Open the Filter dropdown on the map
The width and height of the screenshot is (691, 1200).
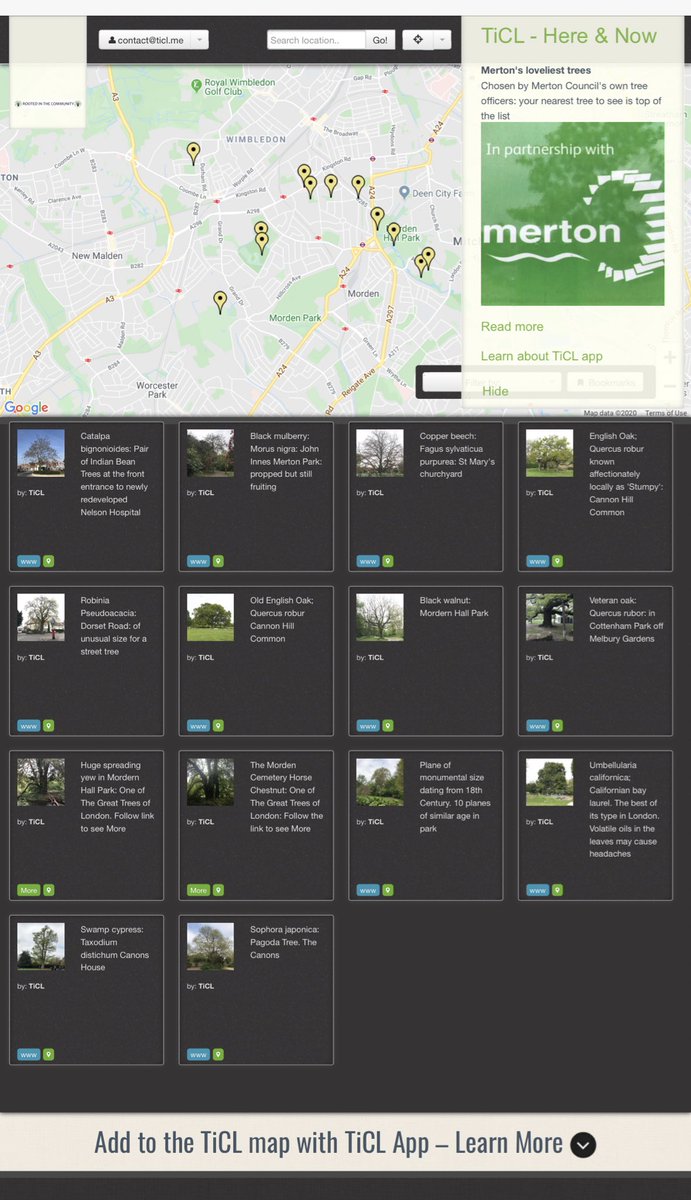click(491, 382)
